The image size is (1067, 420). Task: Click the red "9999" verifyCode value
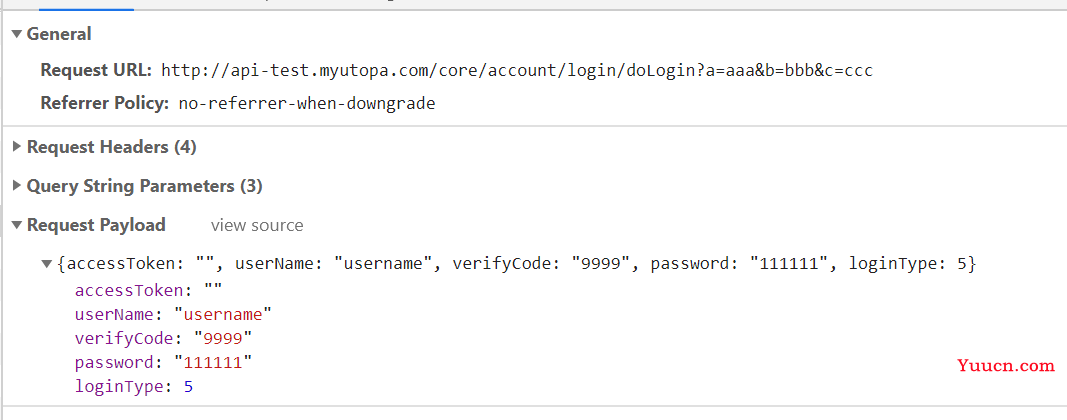223,338
